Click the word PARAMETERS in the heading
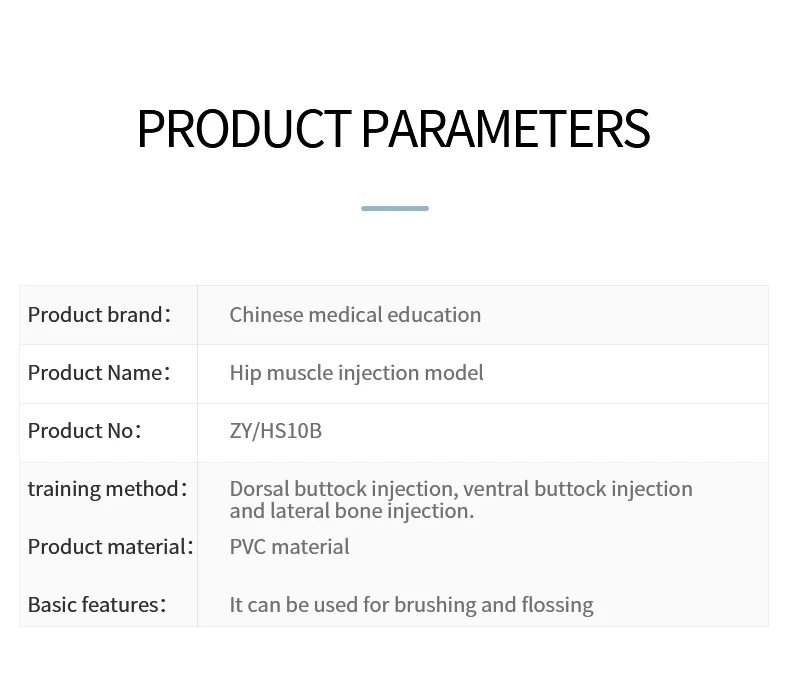This screenshot has height=674, width=790. point(505,129)
